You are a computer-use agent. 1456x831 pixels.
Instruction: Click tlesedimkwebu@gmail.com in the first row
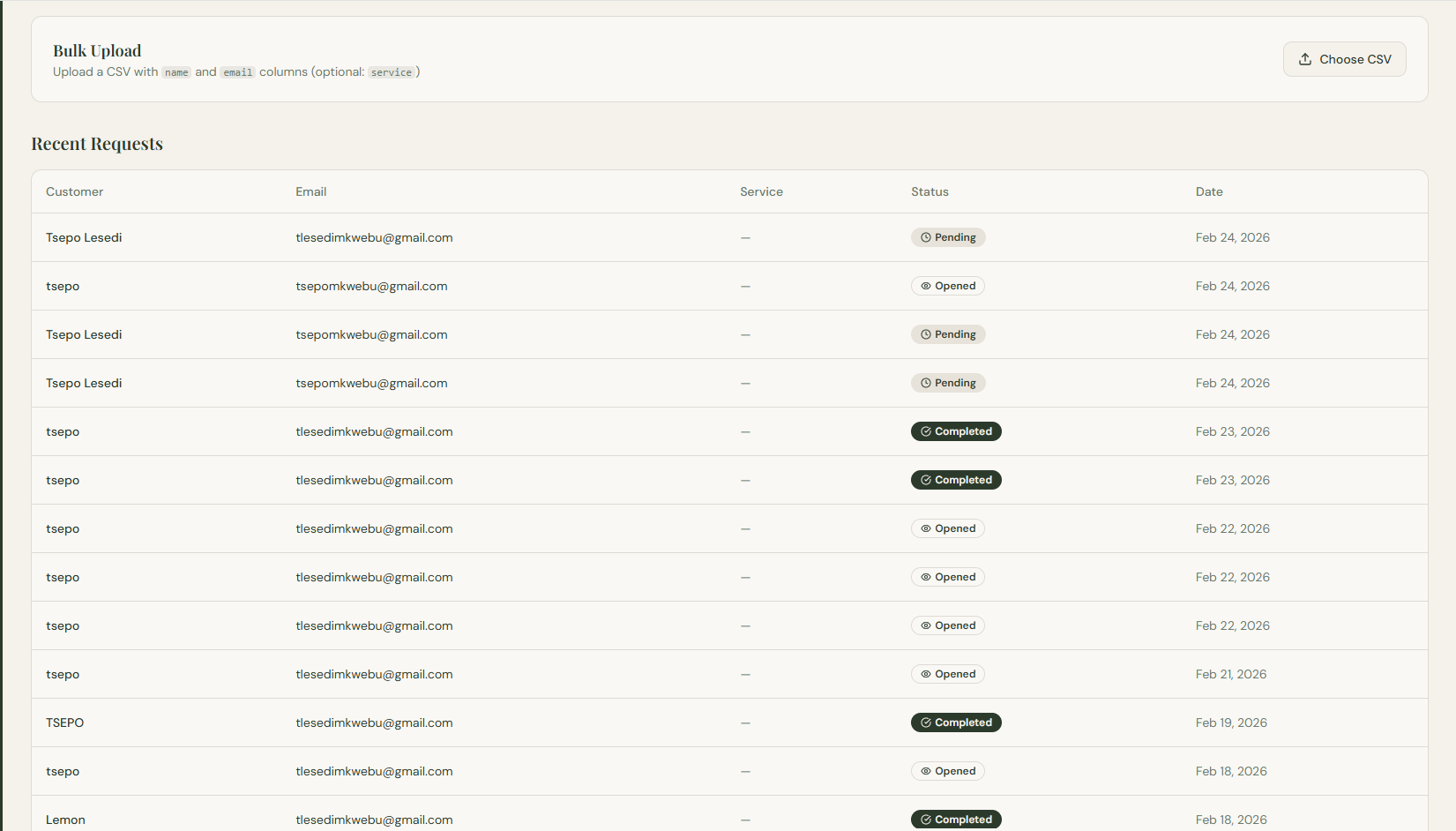pos(374,236)
